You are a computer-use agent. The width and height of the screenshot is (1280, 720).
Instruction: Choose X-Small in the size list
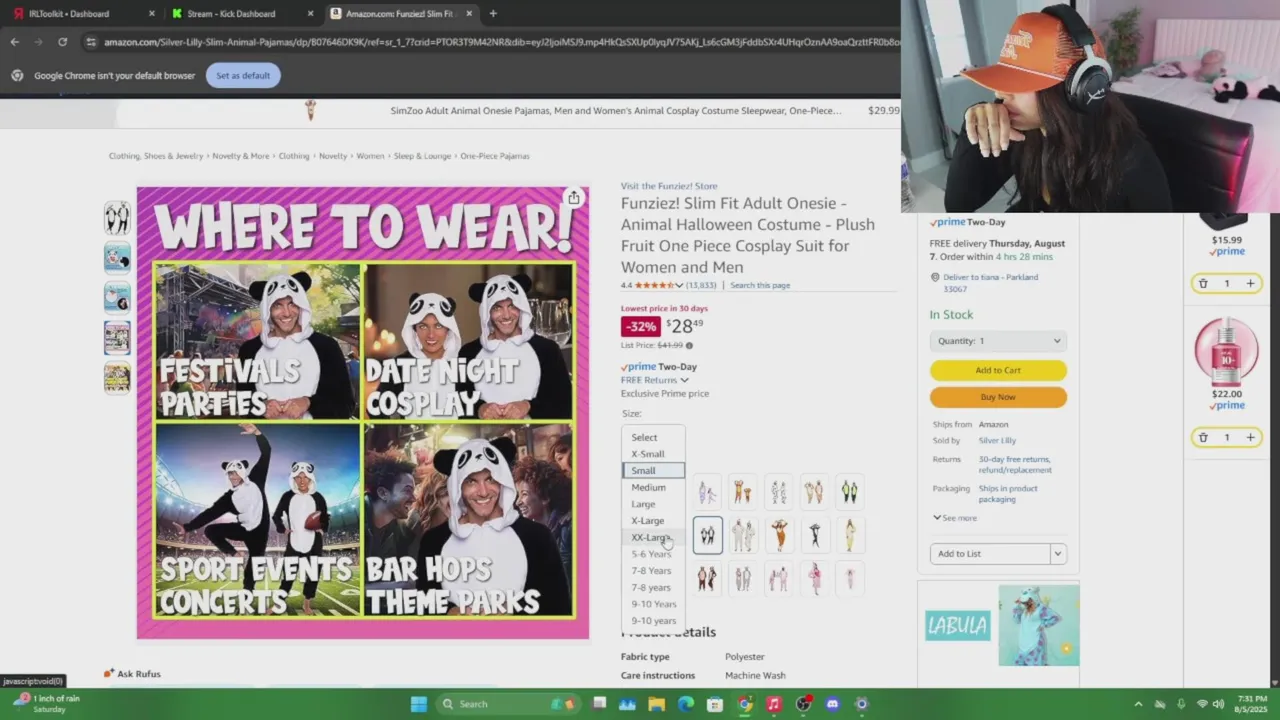click(653, 454)
